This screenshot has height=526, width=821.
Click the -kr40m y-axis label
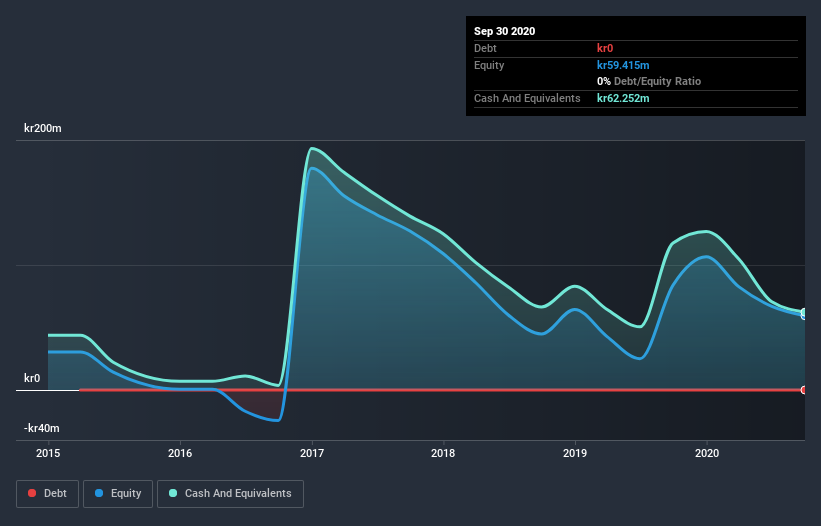(41, 428)
